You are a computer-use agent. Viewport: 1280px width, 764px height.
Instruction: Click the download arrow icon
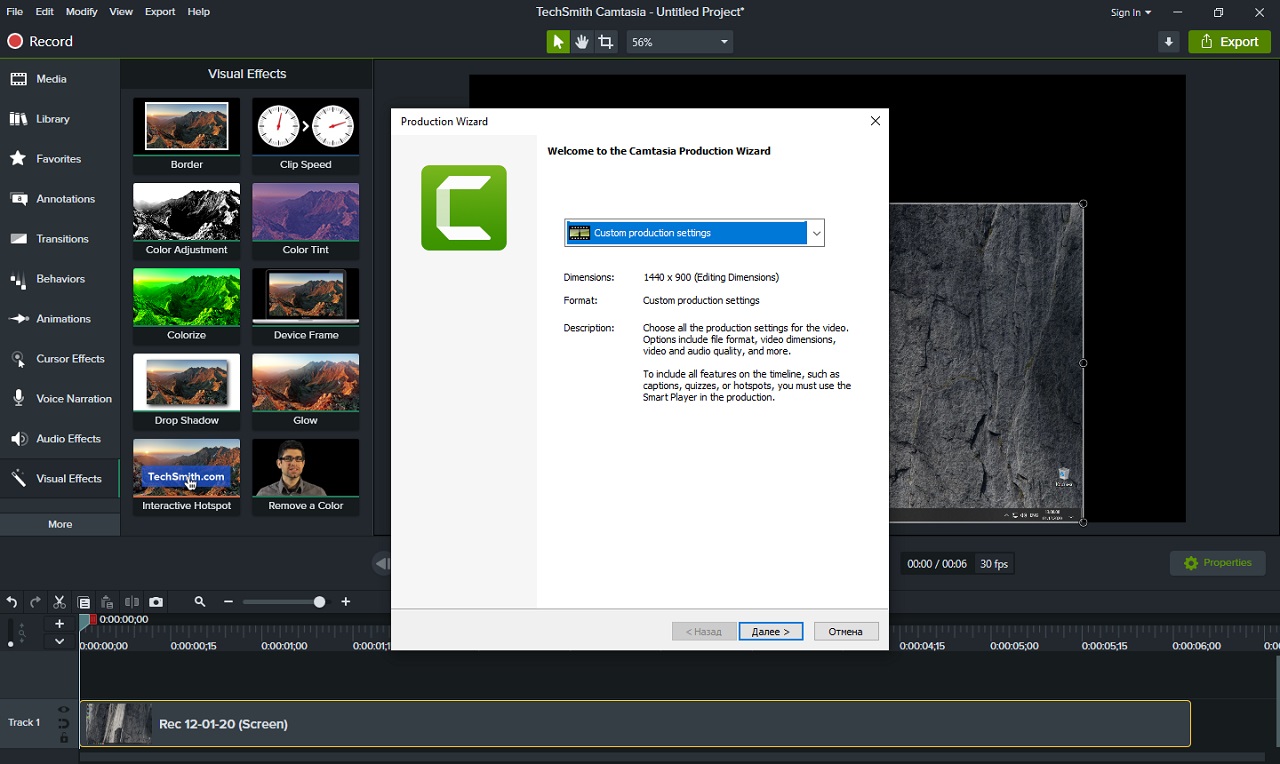(1168, 42)
